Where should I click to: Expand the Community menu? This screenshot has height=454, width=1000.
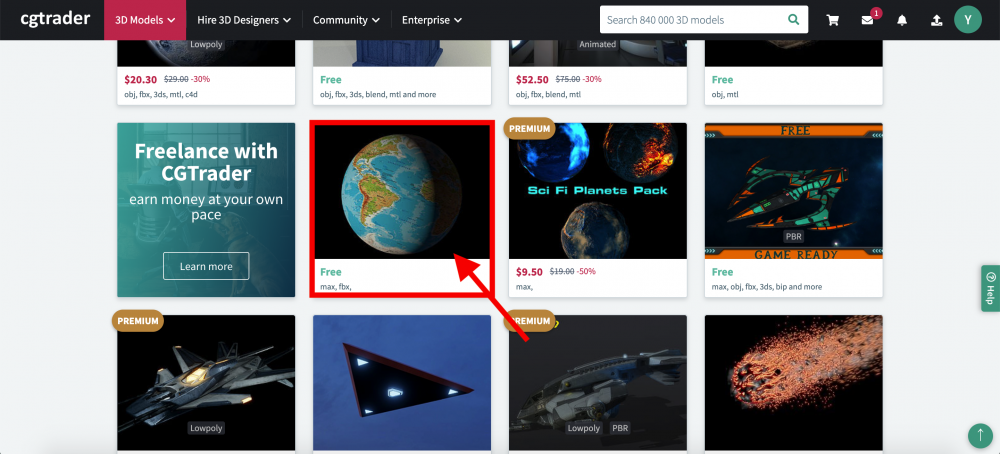[346, 20]
